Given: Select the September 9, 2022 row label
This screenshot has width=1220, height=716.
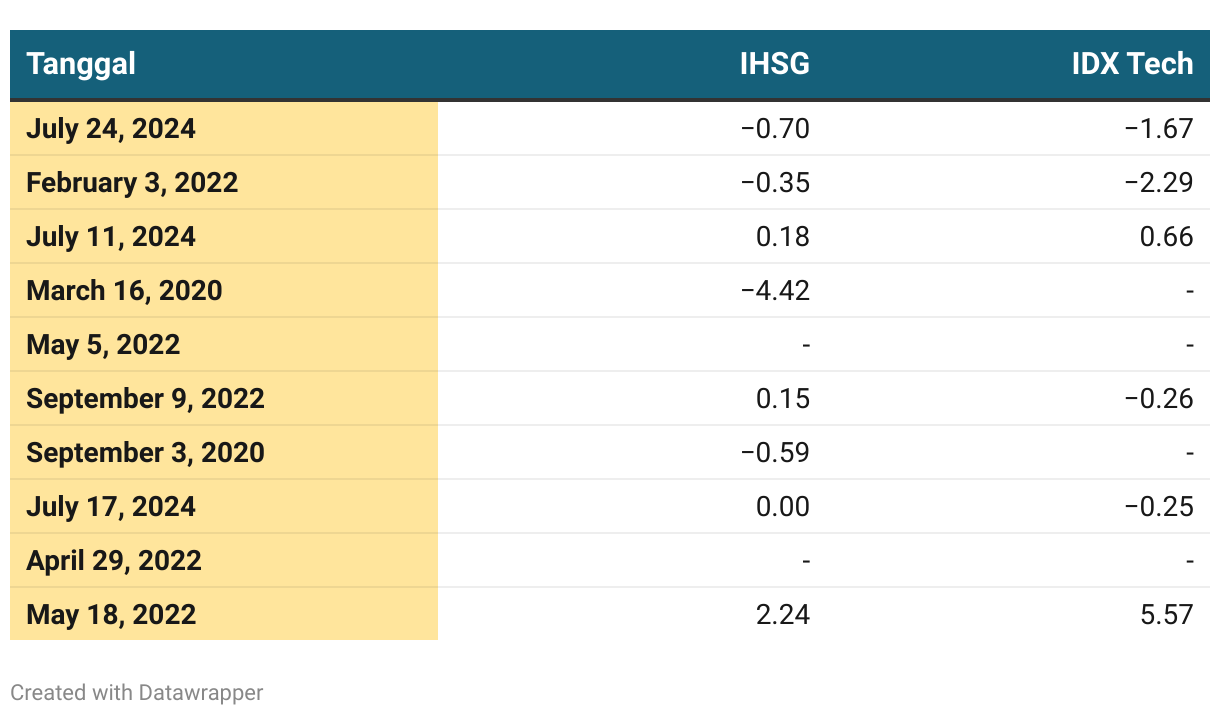Looking at the screenshot, I should [x=145, y=399].
